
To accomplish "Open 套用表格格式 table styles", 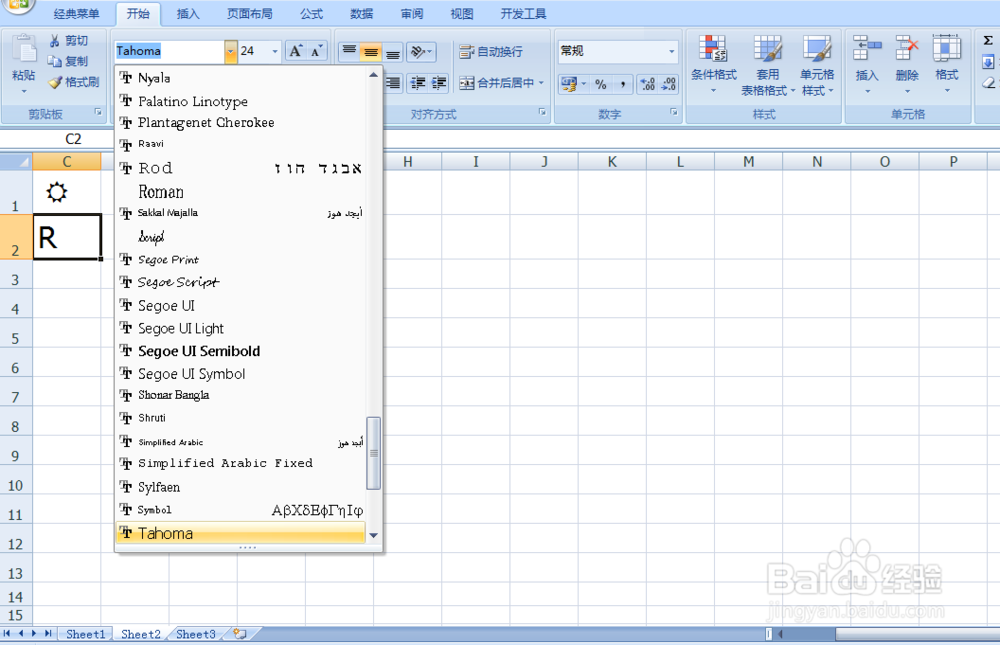I will [767, 64].
